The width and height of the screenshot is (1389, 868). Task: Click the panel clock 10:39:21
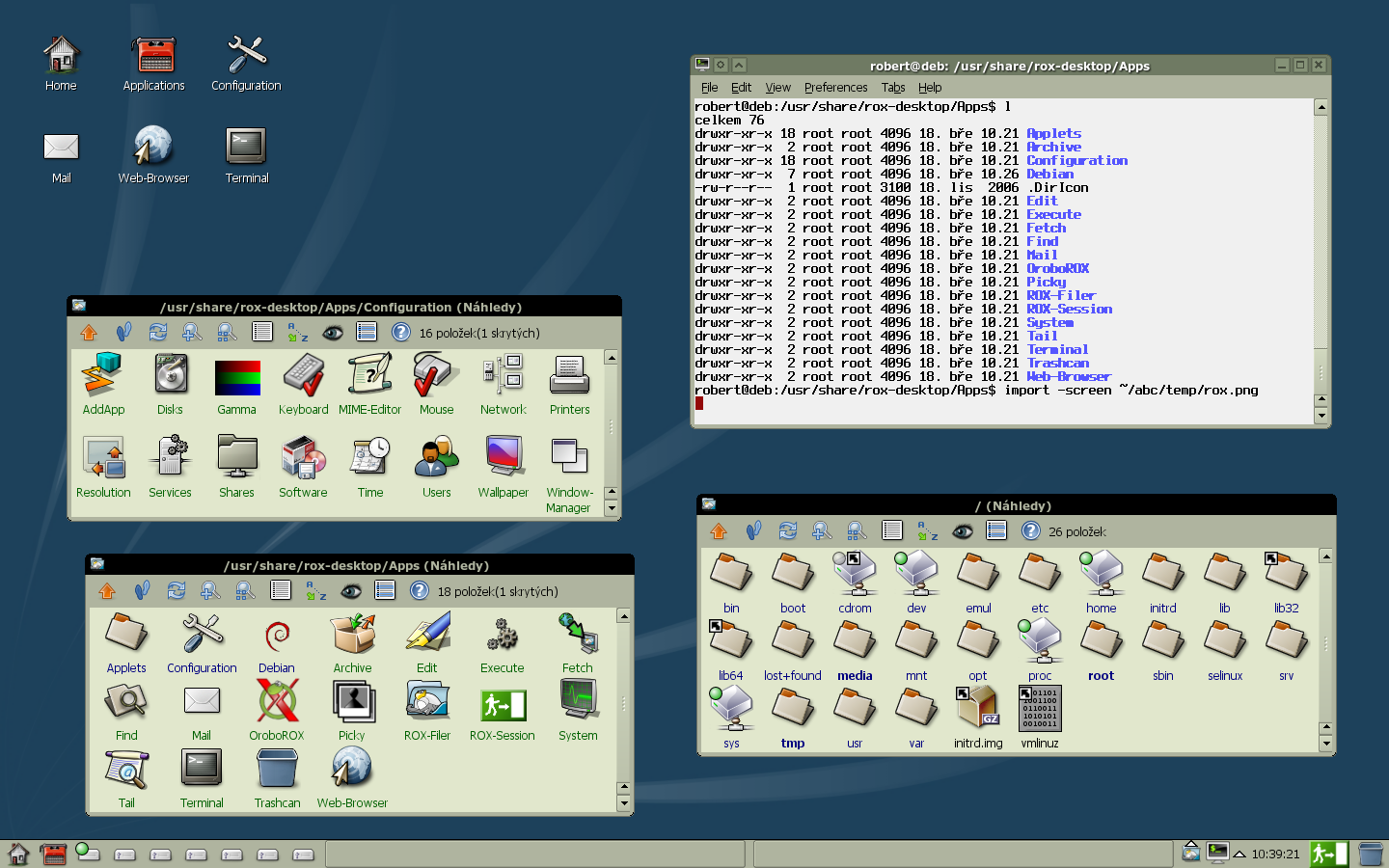click(1275, 854)
